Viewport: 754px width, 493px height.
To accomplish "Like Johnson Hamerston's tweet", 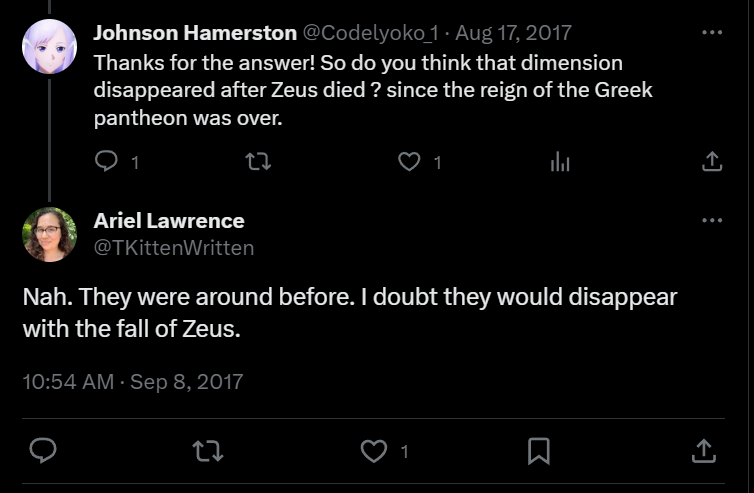I will [x=409, y=161].
